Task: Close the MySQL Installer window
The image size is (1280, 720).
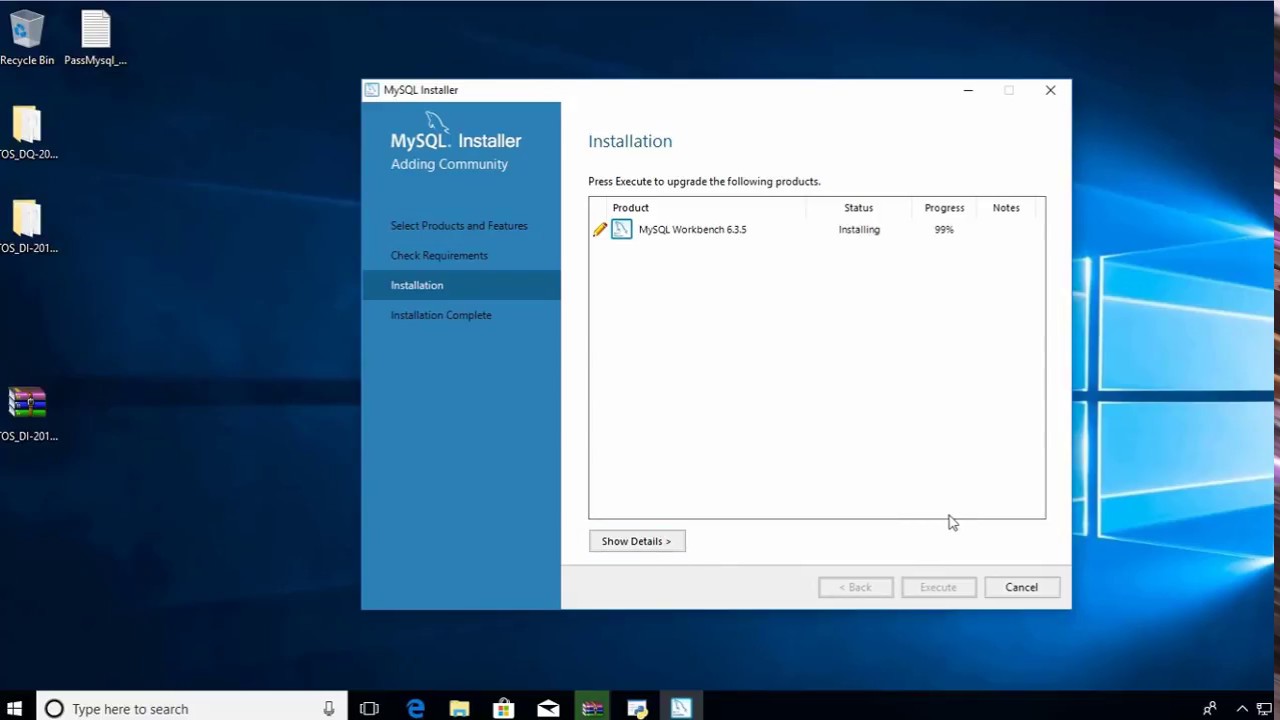Action: (1050, 91)
